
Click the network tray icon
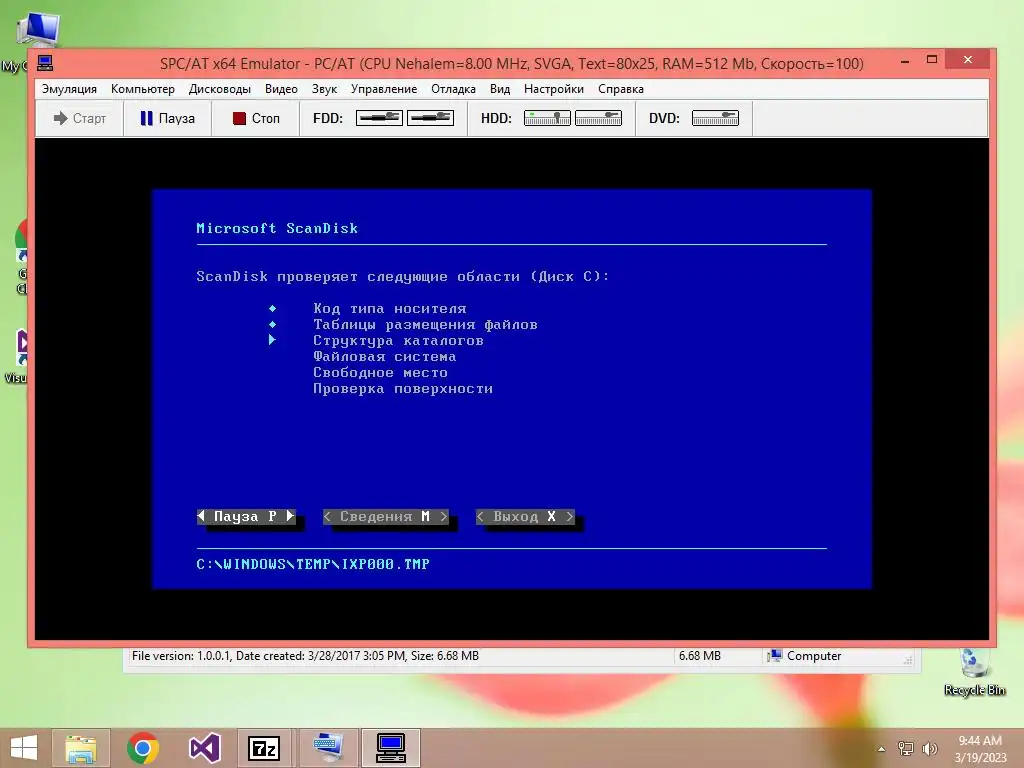(906, 748)
